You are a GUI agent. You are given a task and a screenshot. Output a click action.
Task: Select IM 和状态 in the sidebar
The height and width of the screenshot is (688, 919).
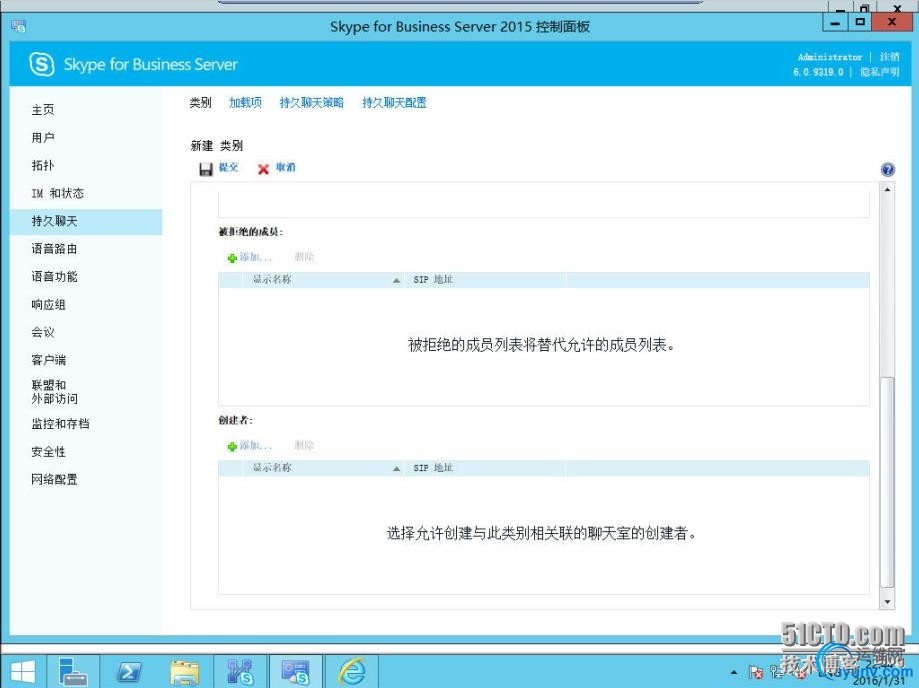(57, 193)
